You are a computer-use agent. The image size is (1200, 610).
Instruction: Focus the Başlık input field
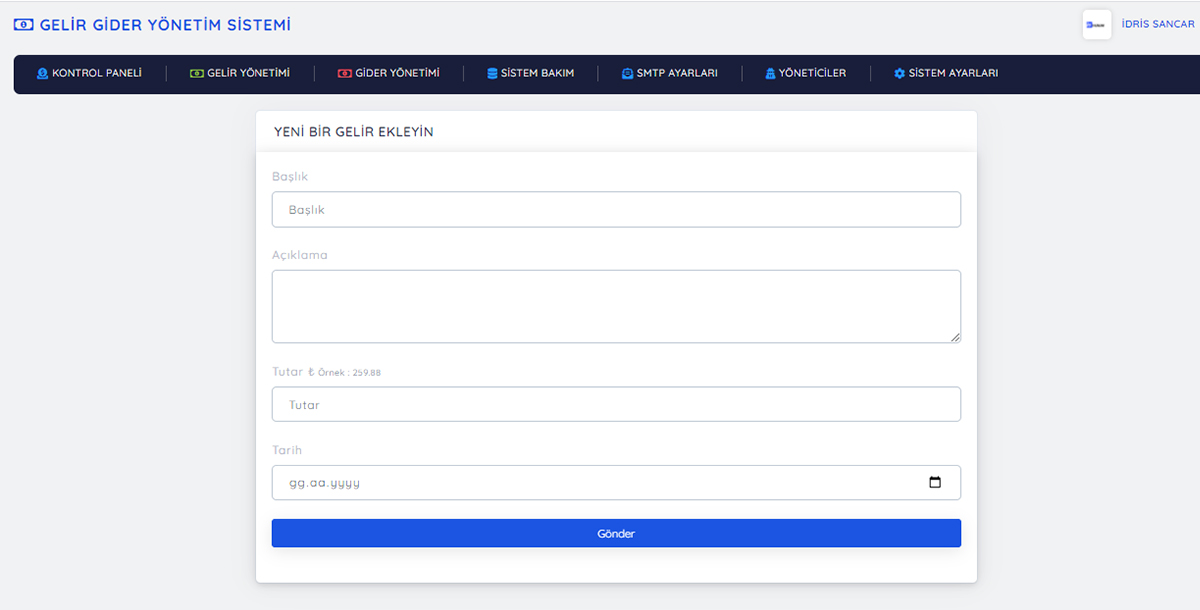coord(616,210)
